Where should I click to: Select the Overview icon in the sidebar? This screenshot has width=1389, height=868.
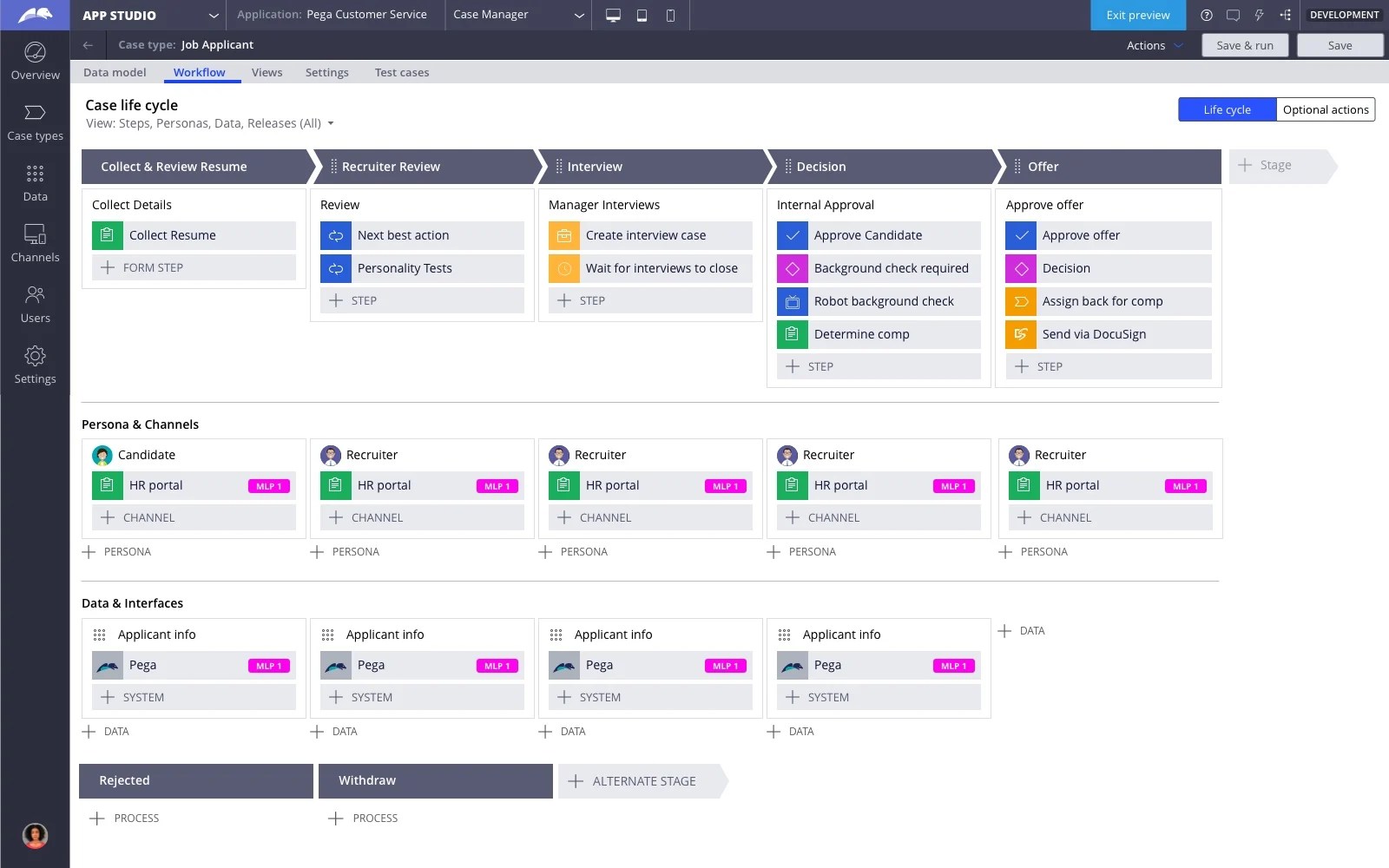click(35, 61)
